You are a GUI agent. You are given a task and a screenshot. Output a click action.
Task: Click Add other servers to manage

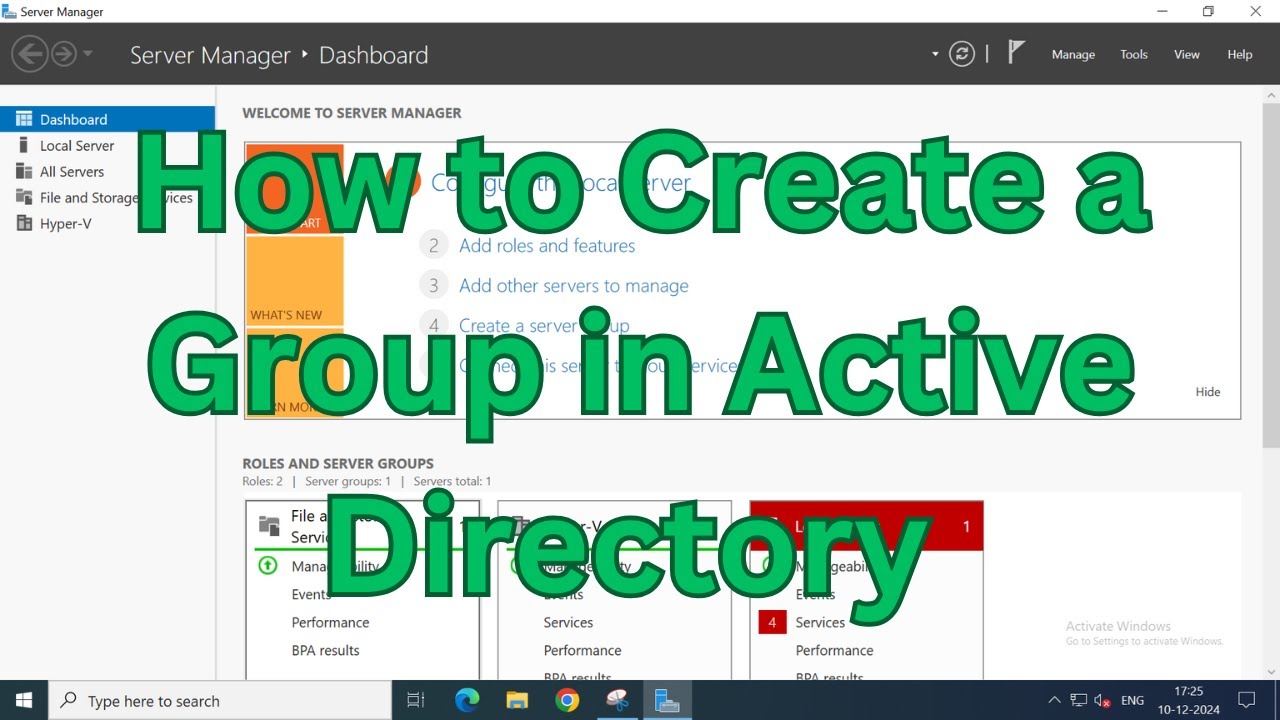coord(574,286)
